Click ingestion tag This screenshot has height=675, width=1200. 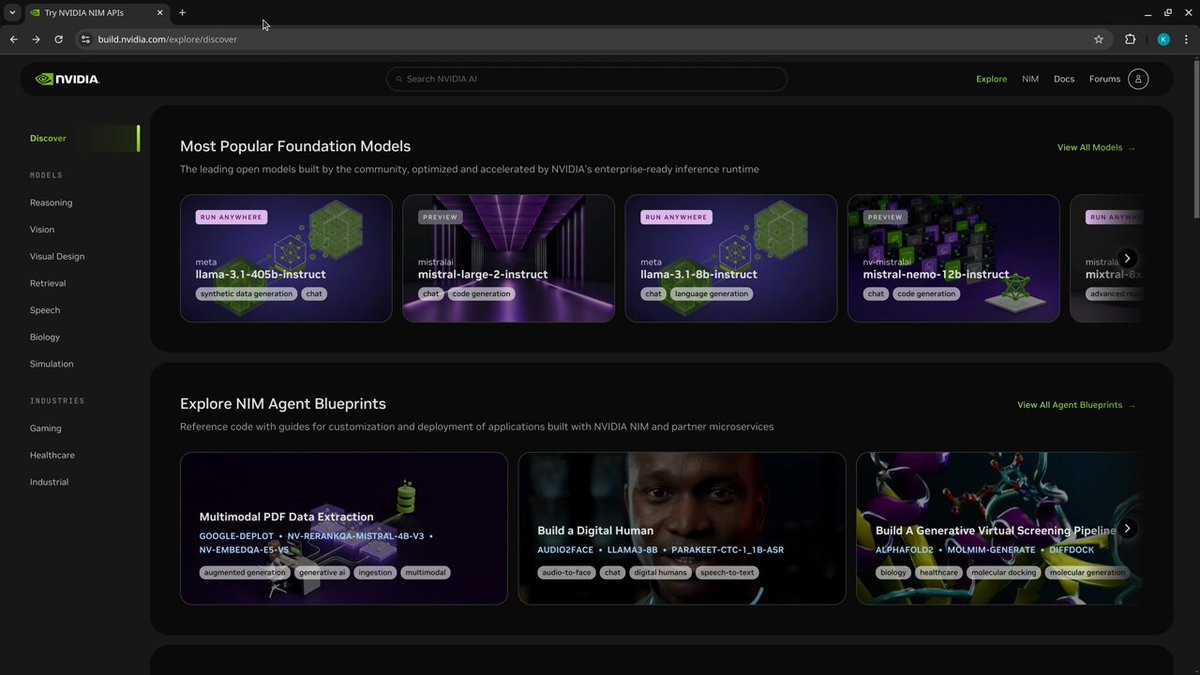pyautogui.click(x=375, y=573)
